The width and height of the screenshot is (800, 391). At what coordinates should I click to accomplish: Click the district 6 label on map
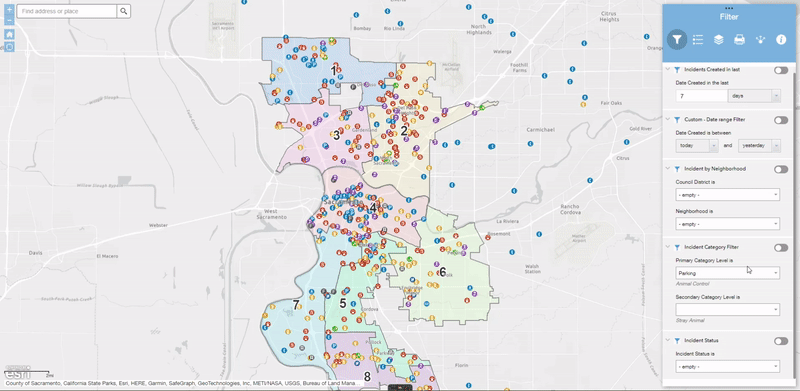[442, 271]
